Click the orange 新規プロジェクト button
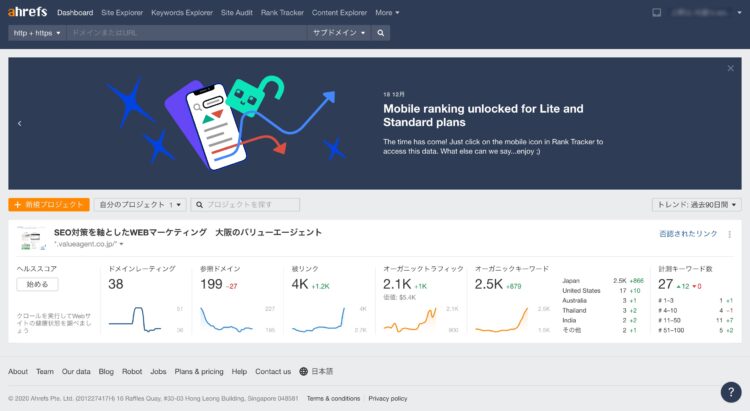This screenshot has height=411, width=750. point(49,205)
